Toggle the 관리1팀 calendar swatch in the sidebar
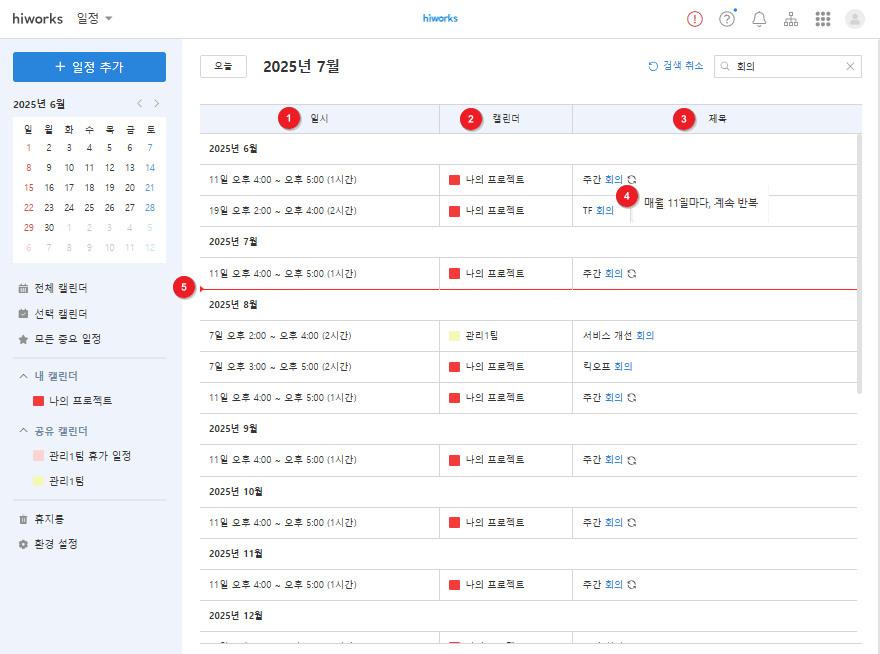Screen dimensions: 880x654 click(39, 481)
